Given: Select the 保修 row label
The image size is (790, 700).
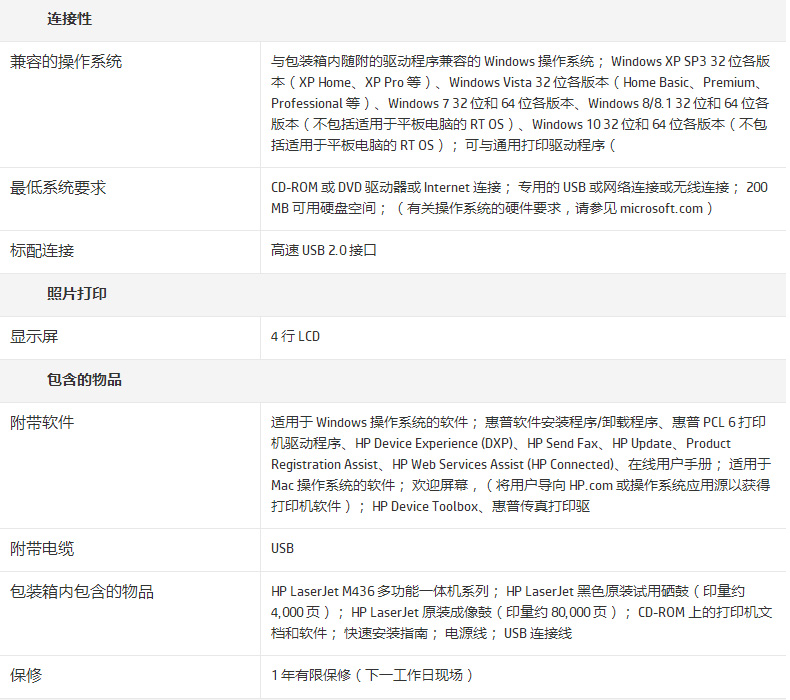Looking at the screenshot, I should point(26,675).
